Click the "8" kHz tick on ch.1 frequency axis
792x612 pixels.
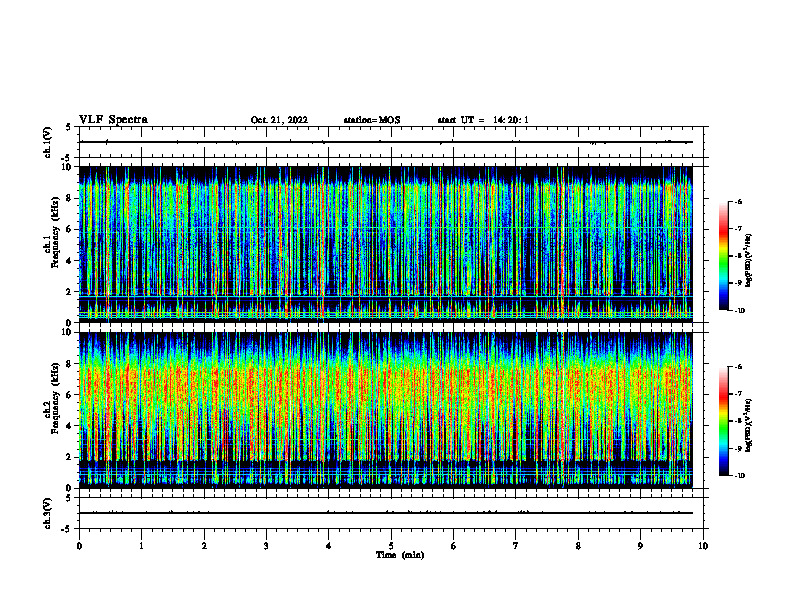(69, 198)
